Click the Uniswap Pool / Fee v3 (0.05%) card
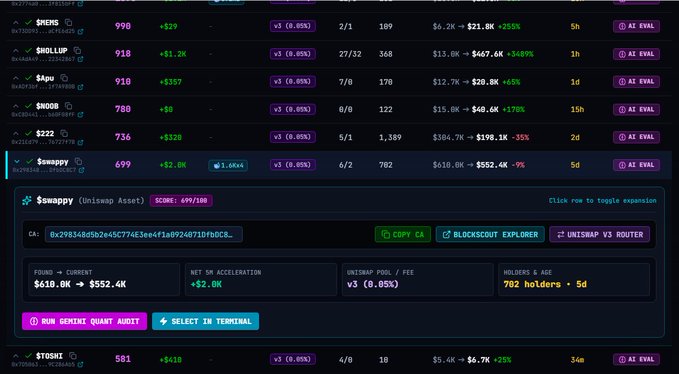 (x=417, y=280)
